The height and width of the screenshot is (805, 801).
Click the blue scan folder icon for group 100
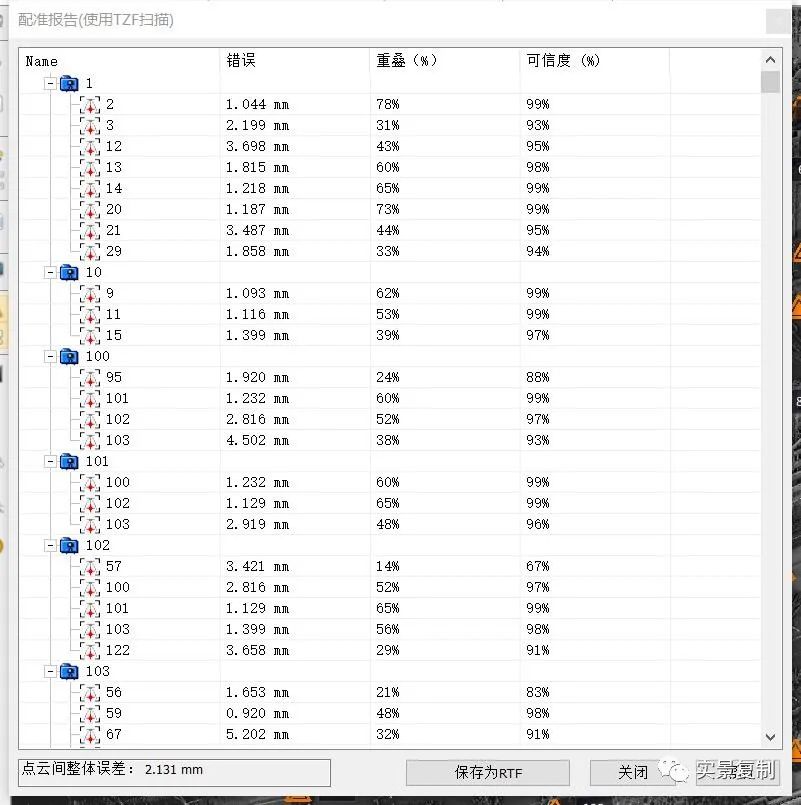click(x=69, y=356)
